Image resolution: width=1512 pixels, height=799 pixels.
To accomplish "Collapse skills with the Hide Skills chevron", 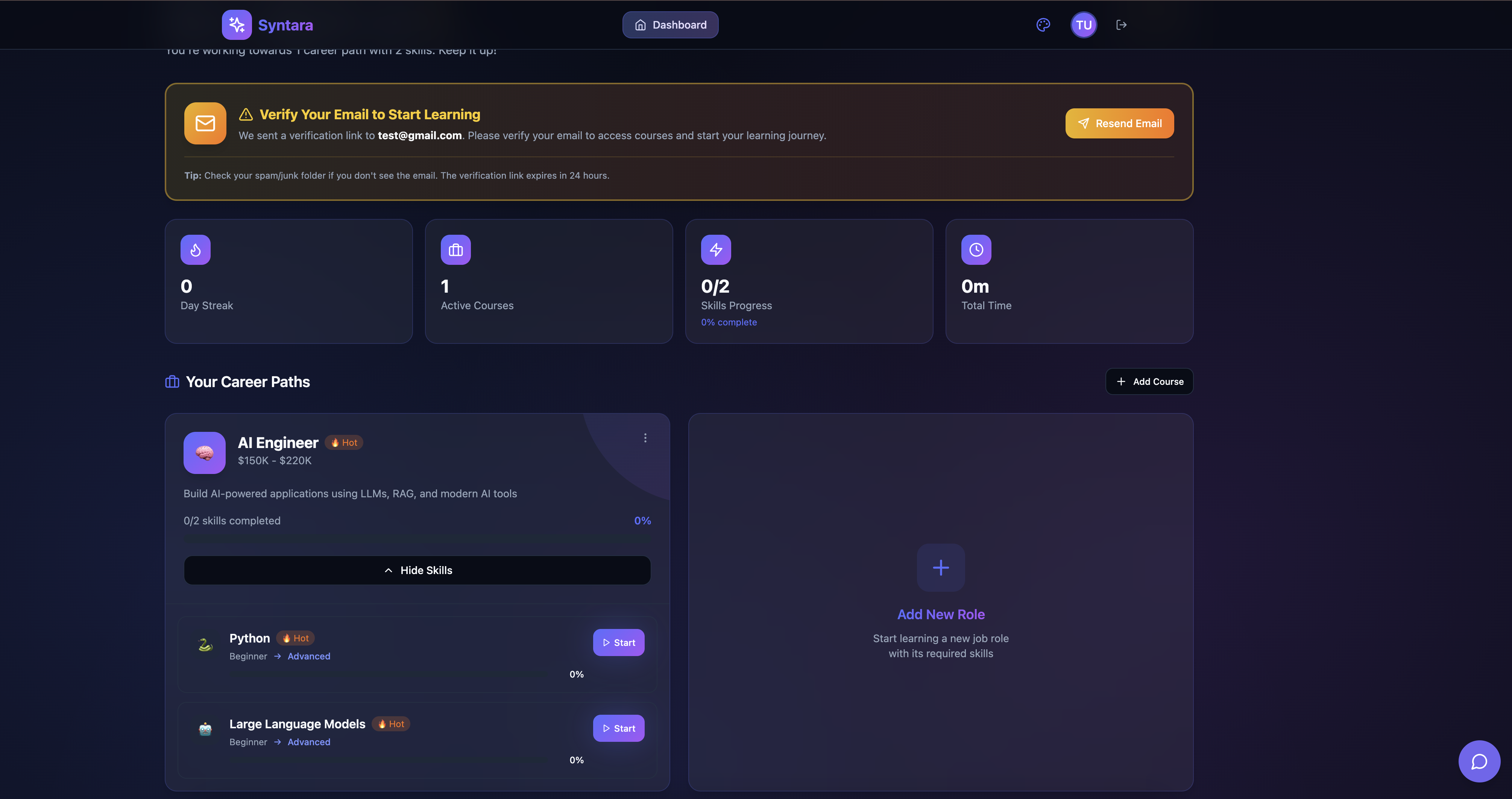I will point(417,570).
